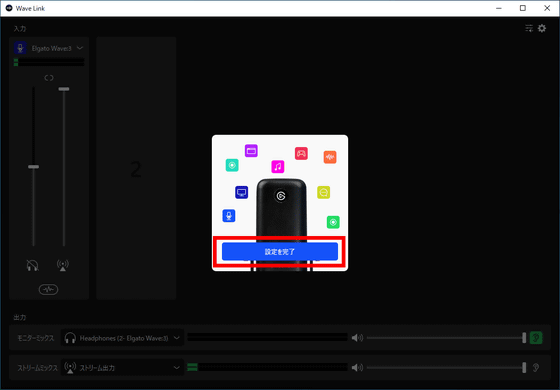Screen dimensions: 560x390
Task: Toggle the input channel's stream mix broadcast icon
Action: coord(63,265)
